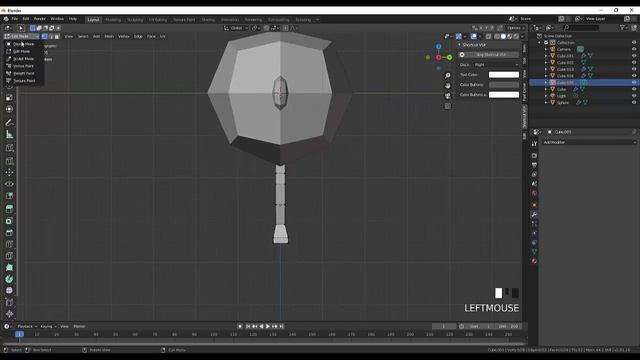
Task: Choose Texture Paint from the mode list
Action: click(x=23, y=81)
